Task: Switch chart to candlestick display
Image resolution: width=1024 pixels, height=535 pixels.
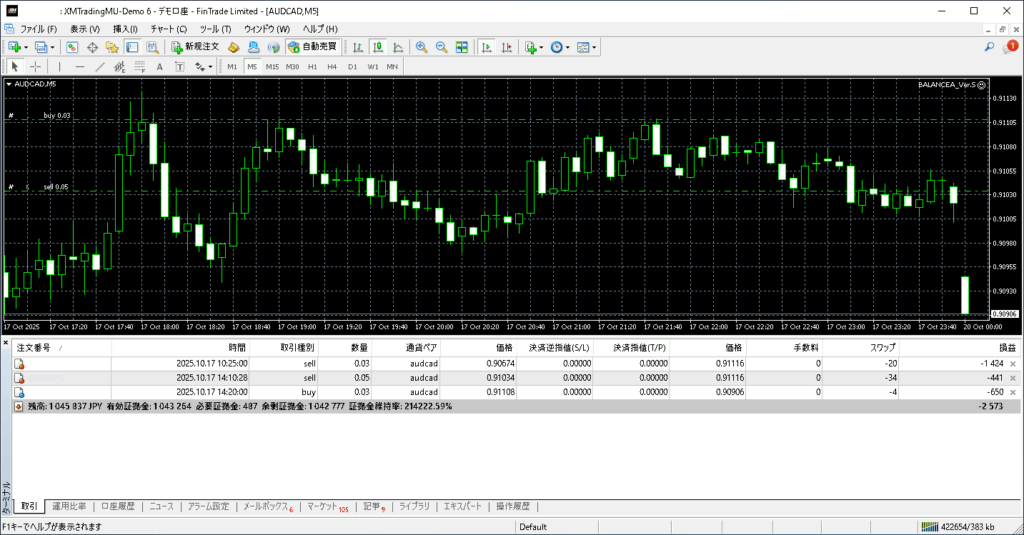Action: [x=379, y=47]
